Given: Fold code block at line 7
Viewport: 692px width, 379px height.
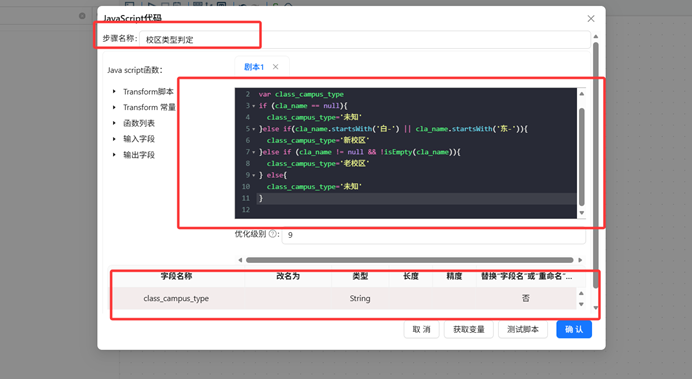Looking at the screenshot, I should click(x=253, y=152).
